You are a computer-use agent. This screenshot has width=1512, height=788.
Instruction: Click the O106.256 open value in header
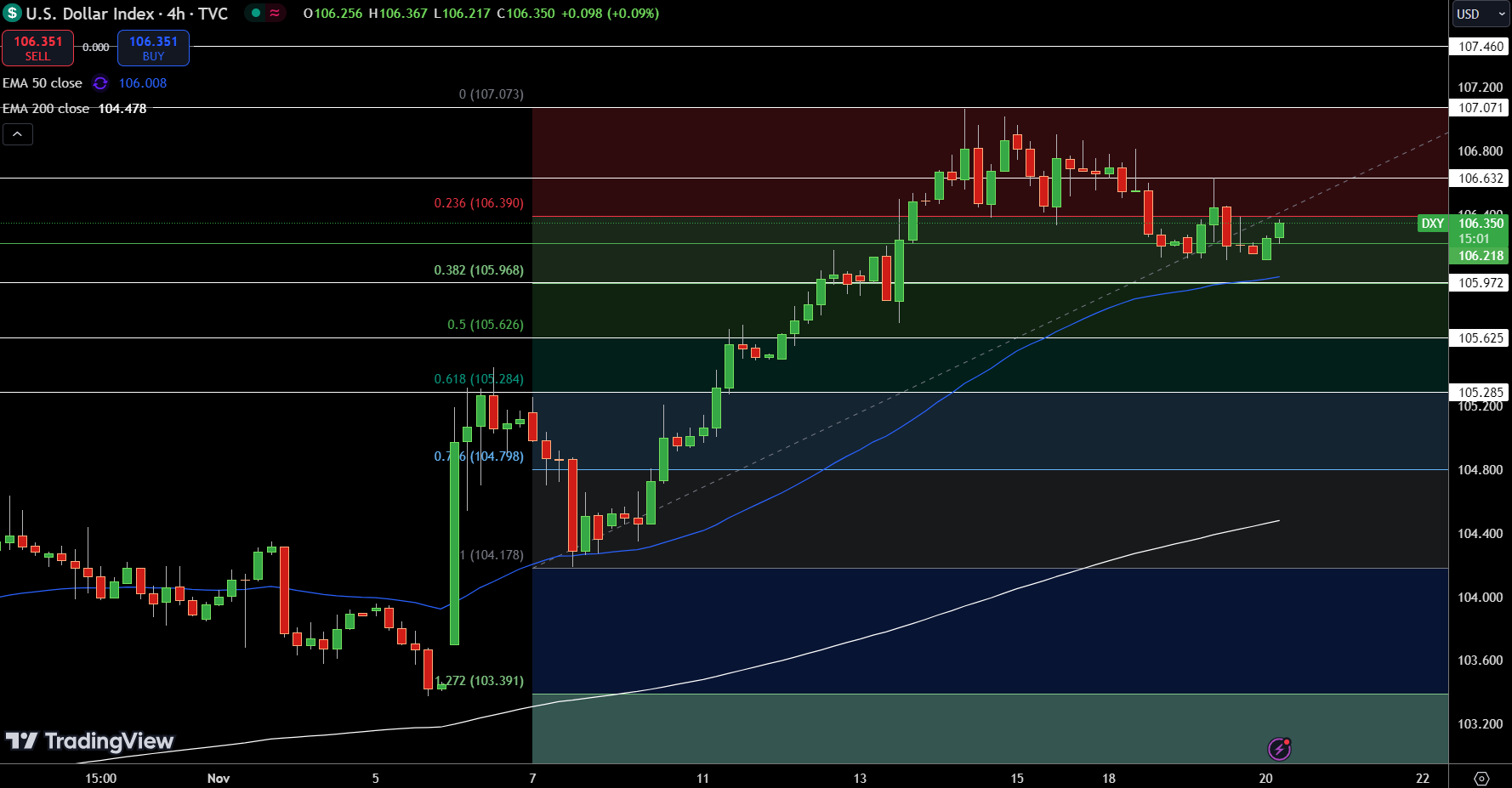coord(333,14)
